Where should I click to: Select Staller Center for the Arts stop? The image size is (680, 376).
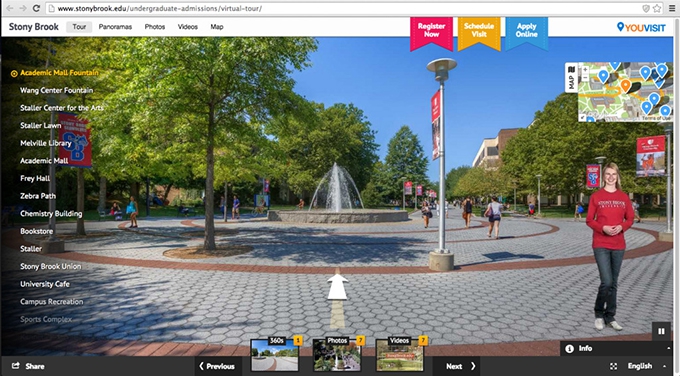(62, 108)
